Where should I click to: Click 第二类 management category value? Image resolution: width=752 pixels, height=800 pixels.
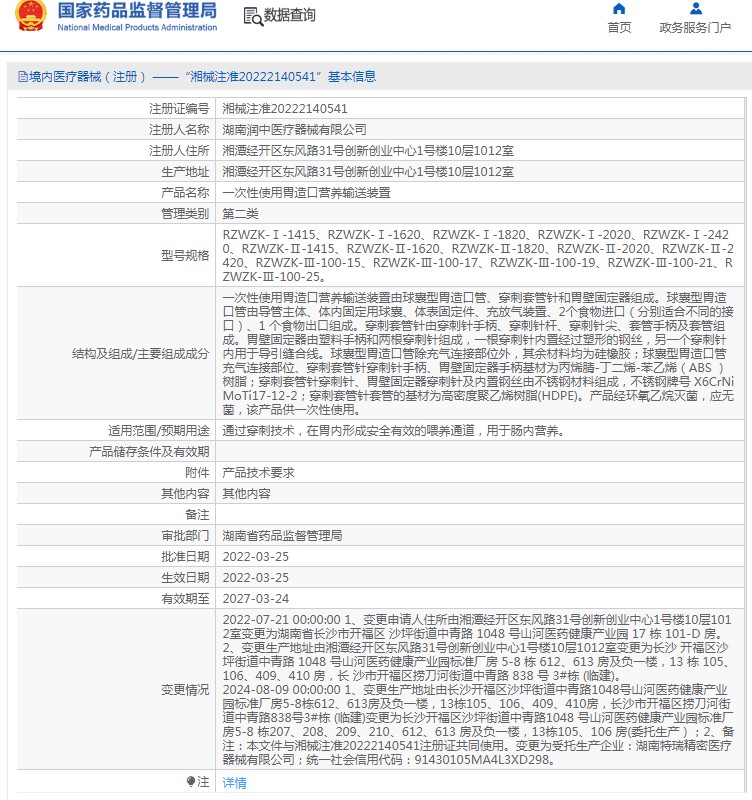[x=240, y=213]
